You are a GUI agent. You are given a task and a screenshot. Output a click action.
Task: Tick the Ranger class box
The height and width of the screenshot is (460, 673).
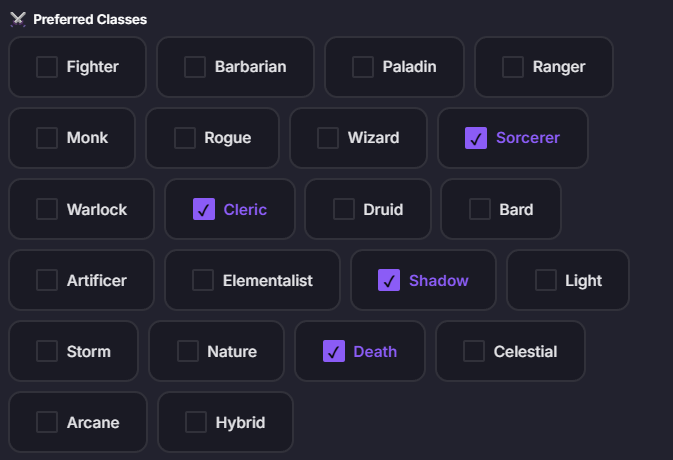point(513,67)
